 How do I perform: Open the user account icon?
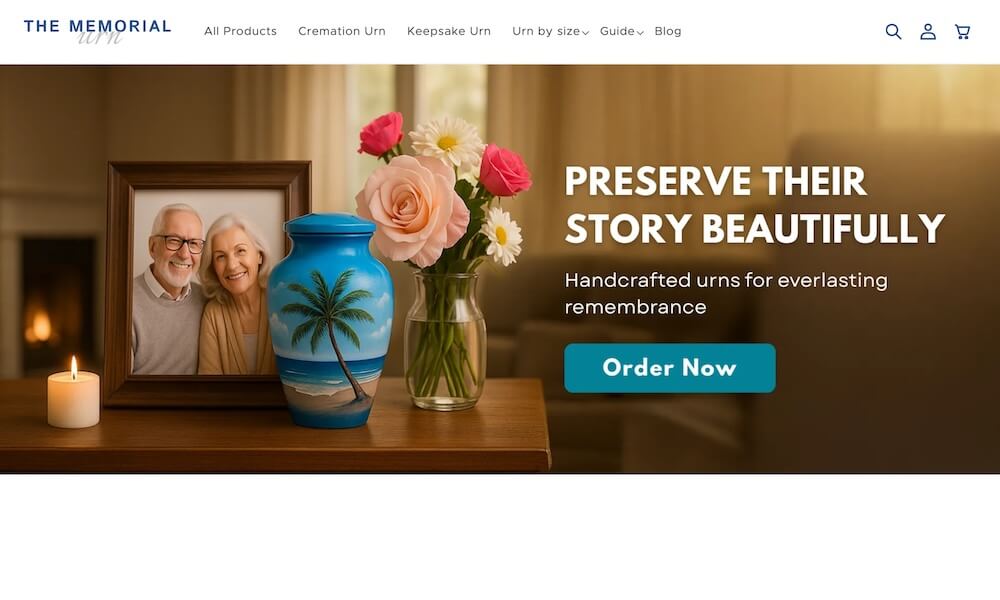click(928, 32)
